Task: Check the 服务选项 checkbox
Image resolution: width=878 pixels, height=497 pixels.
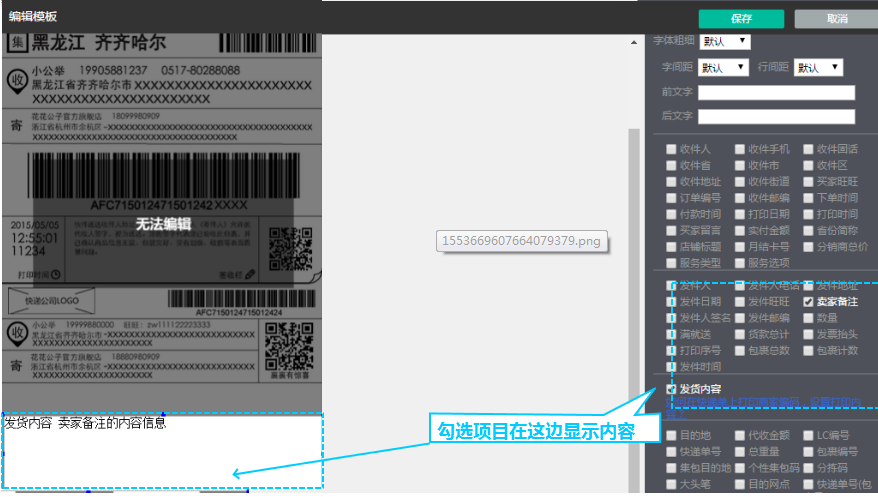Action: [x=740, y=263]
